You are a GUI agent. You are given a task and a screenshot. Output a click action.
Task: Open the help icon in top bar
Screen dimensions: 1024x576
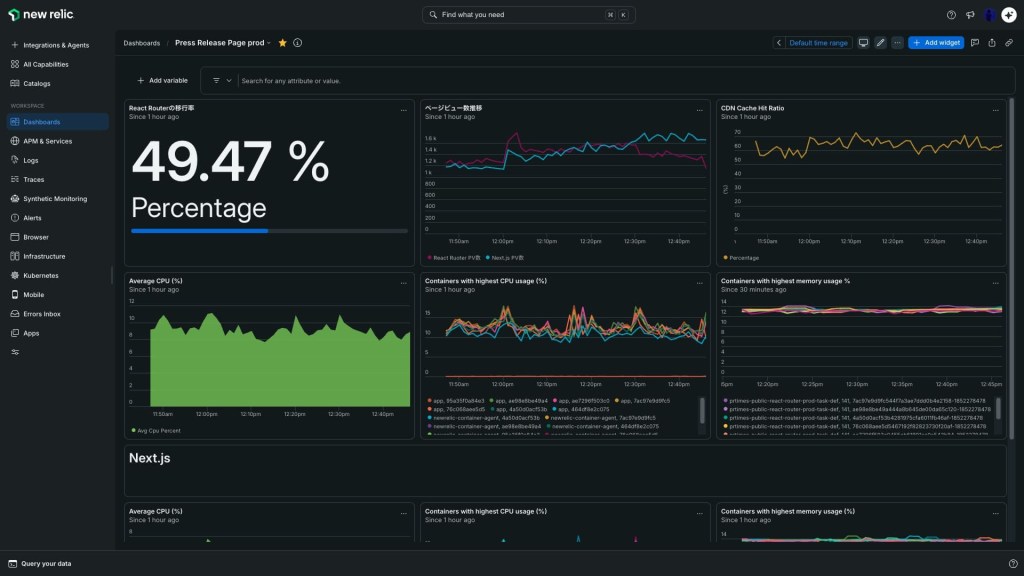(951, 14)
